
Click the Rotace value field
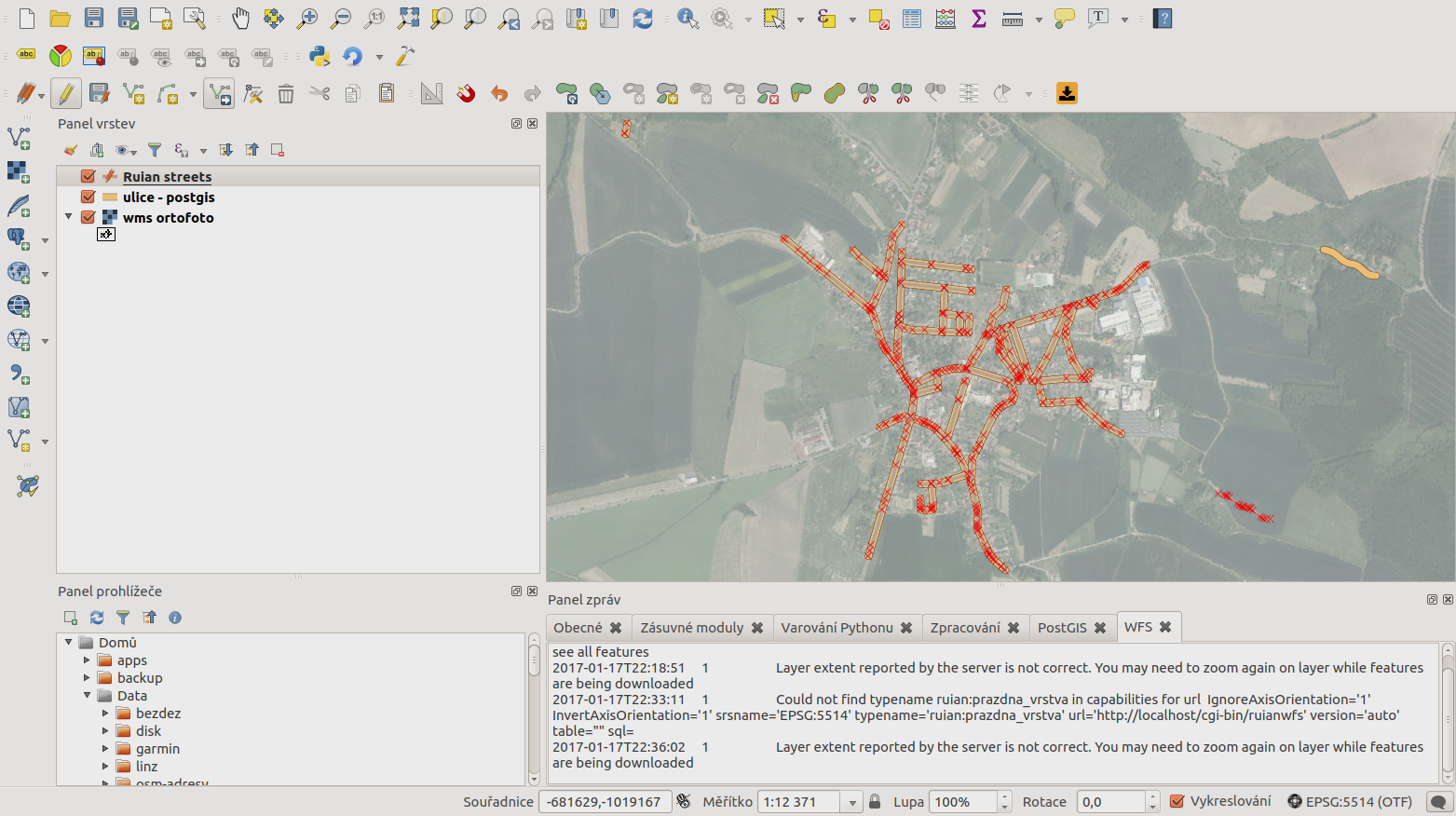[1112, 801]
